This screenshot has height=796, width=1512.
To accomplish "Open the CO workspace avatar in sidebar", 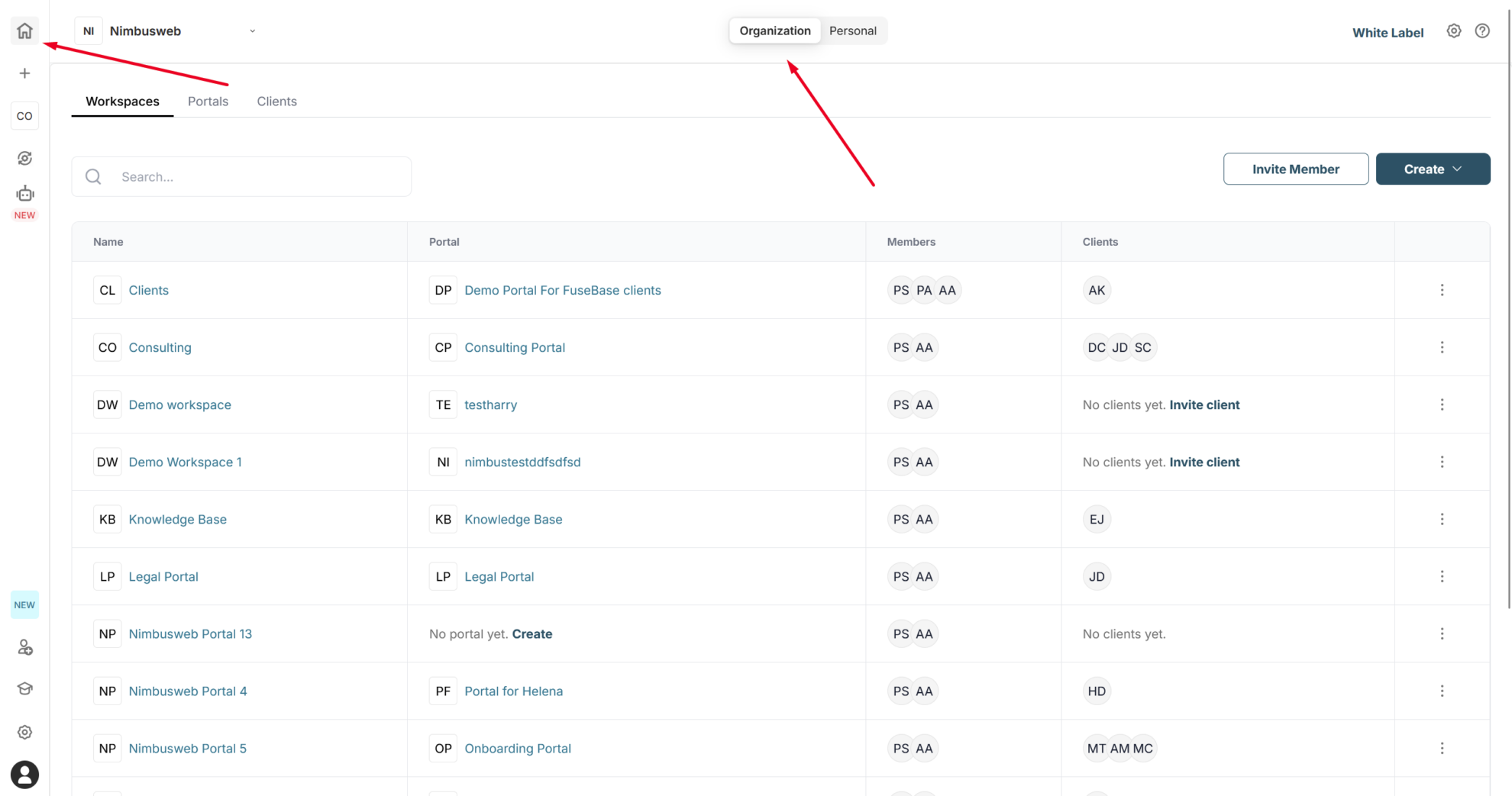I will [x=24, y=115].
